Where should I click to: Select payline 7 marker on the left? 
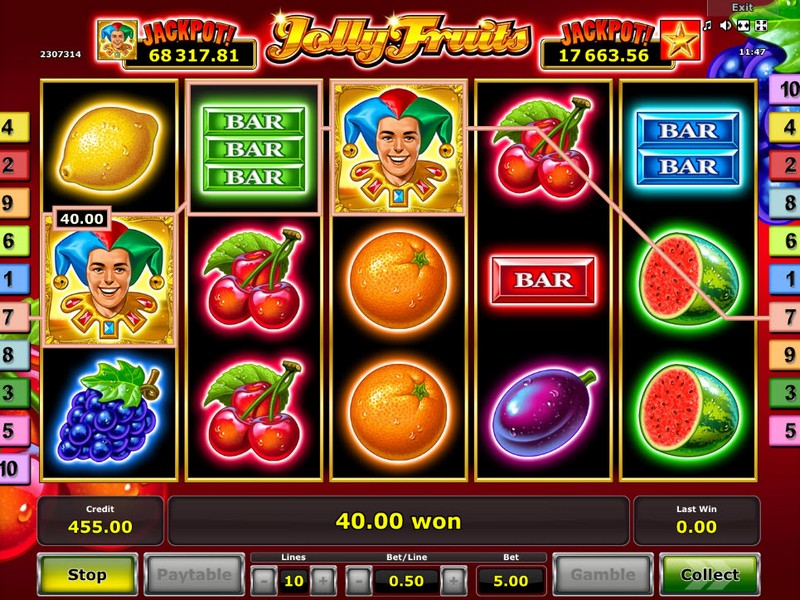tap(12, 317)
